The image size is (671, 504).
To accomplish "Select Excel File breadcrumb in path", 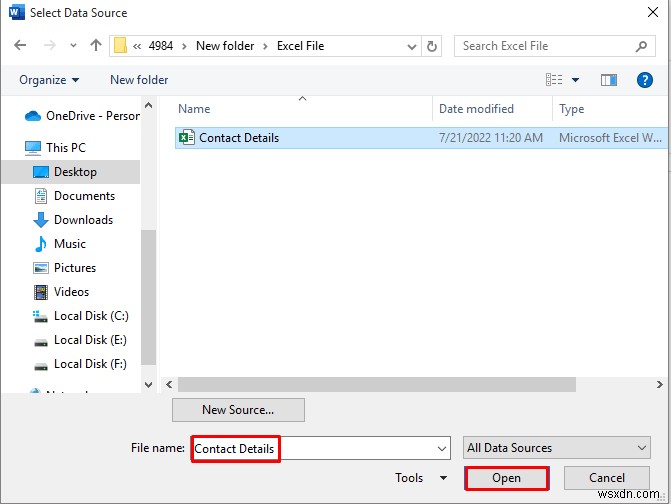I will point(300,46).
